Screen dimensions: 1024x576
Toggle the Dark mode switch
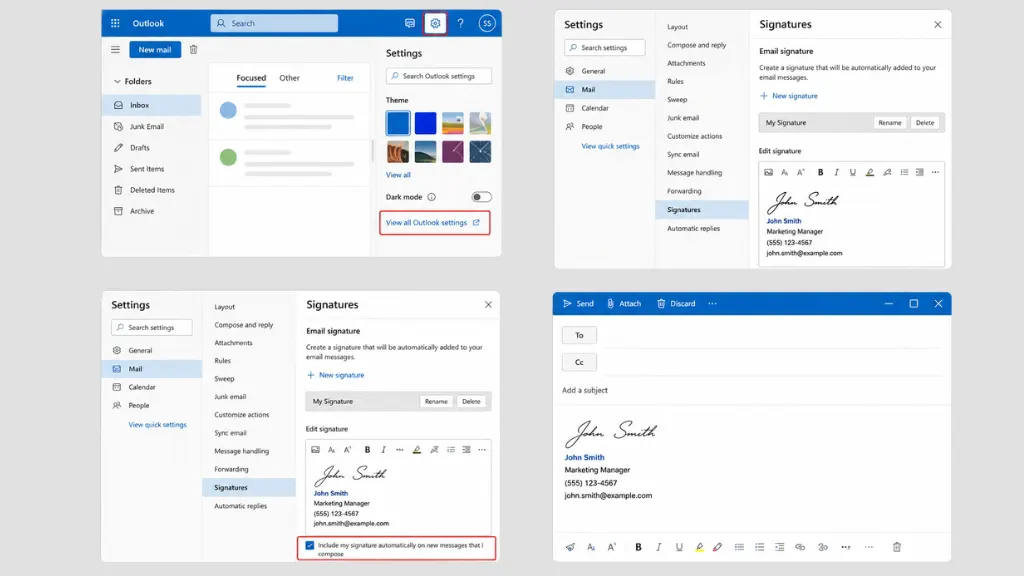(481, 197)
